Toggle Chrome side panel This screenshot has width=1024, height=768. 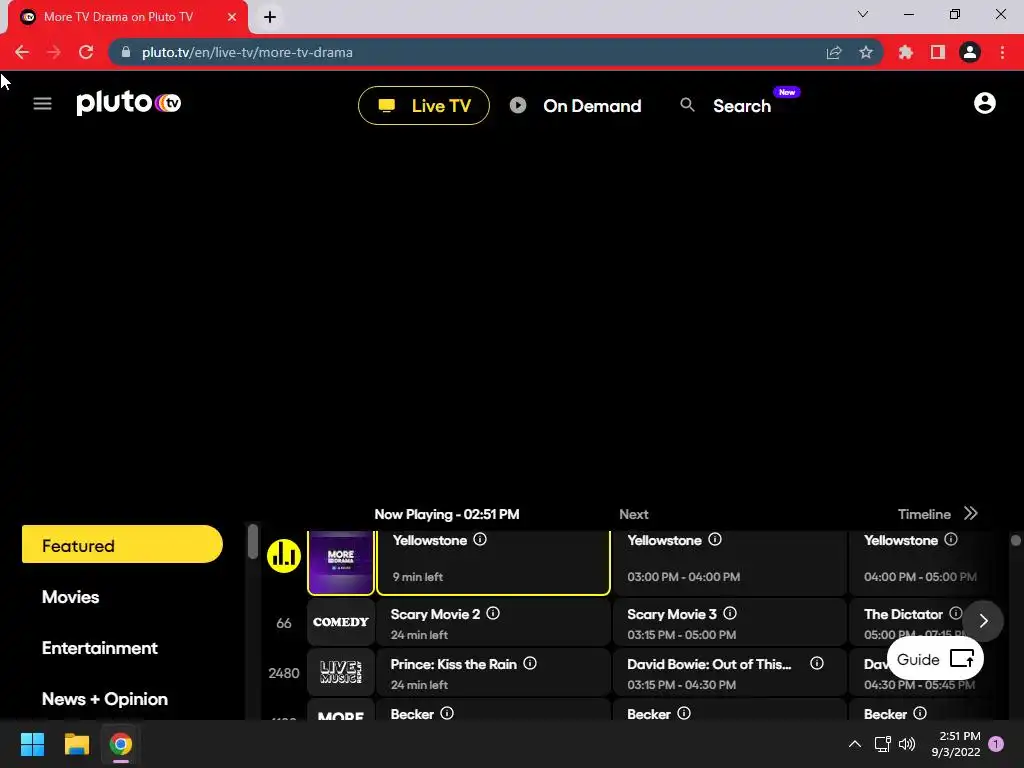pyautogui.click(x=938, y=52)
